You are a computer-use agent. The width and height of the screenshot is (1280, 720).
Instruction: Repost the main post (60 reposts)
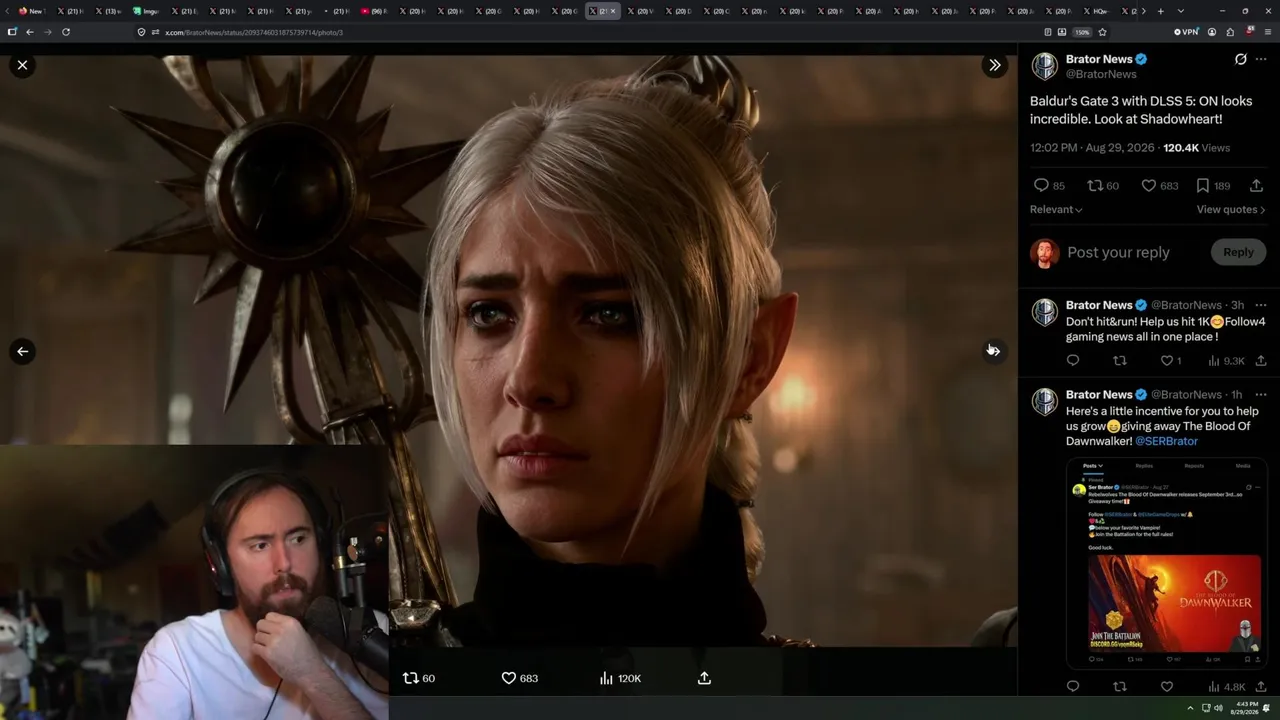[x=1103, y=185]
